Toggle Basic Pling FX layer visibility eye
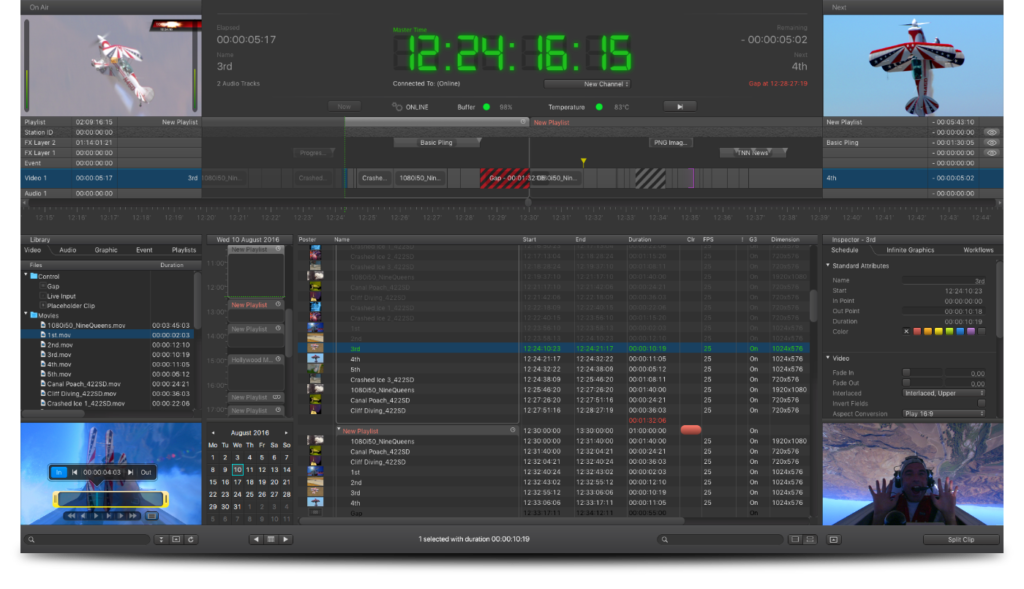 tap(992, 142)
